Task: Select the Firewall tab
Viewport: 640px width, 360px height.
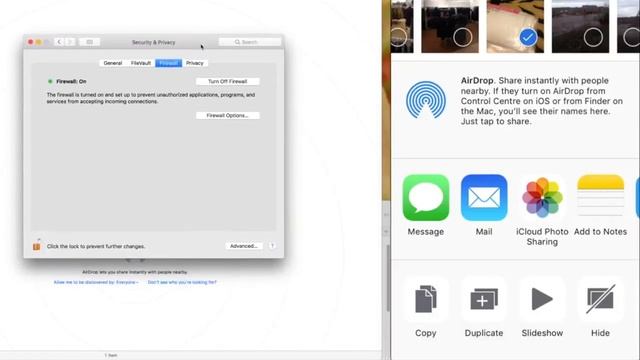Action: coord(169,63)
